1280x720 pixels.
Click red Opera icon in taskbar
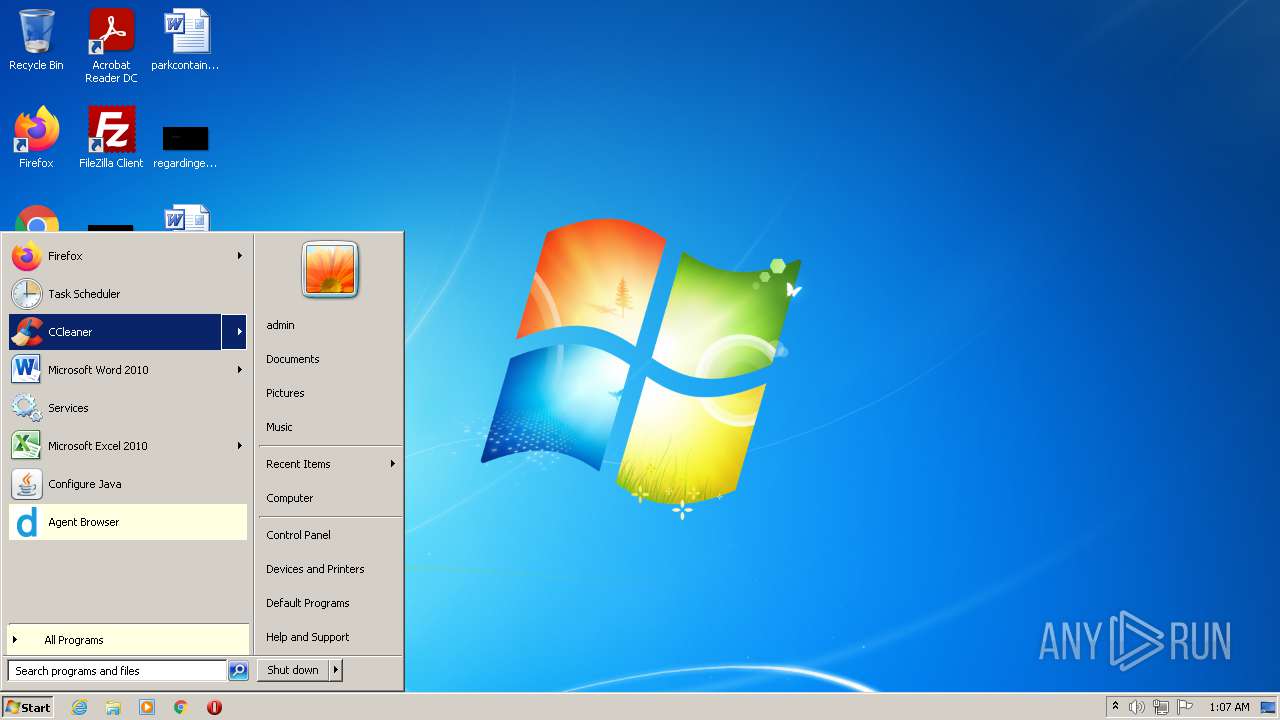point(214,707)
